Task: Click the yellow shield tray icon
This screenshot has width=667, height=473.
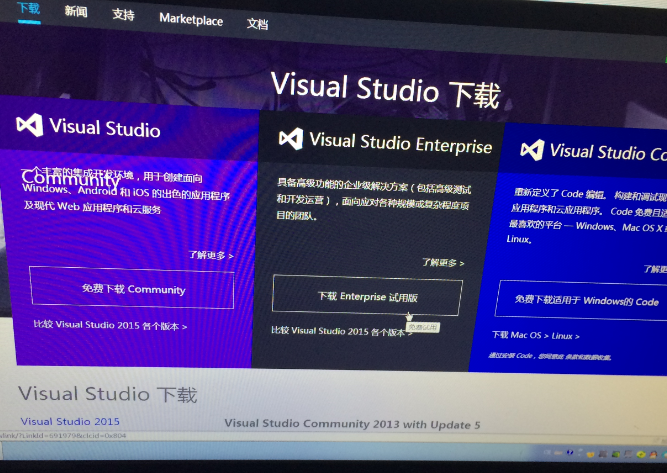Action: [x=590, y=455]
